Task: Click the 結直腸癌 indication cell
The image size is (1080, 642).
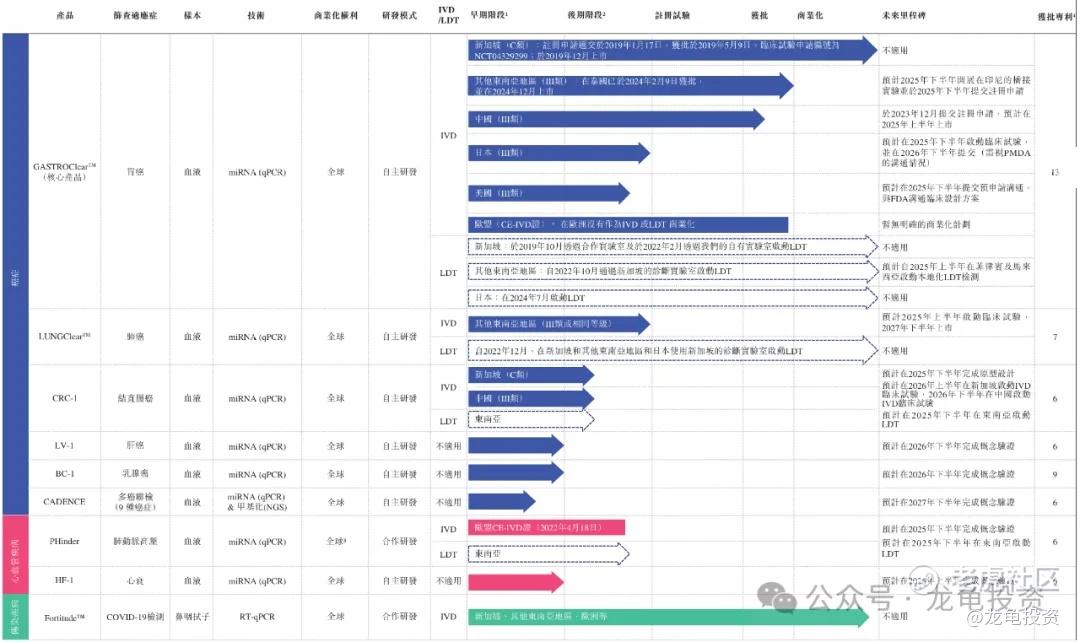Action: point(135,398)
